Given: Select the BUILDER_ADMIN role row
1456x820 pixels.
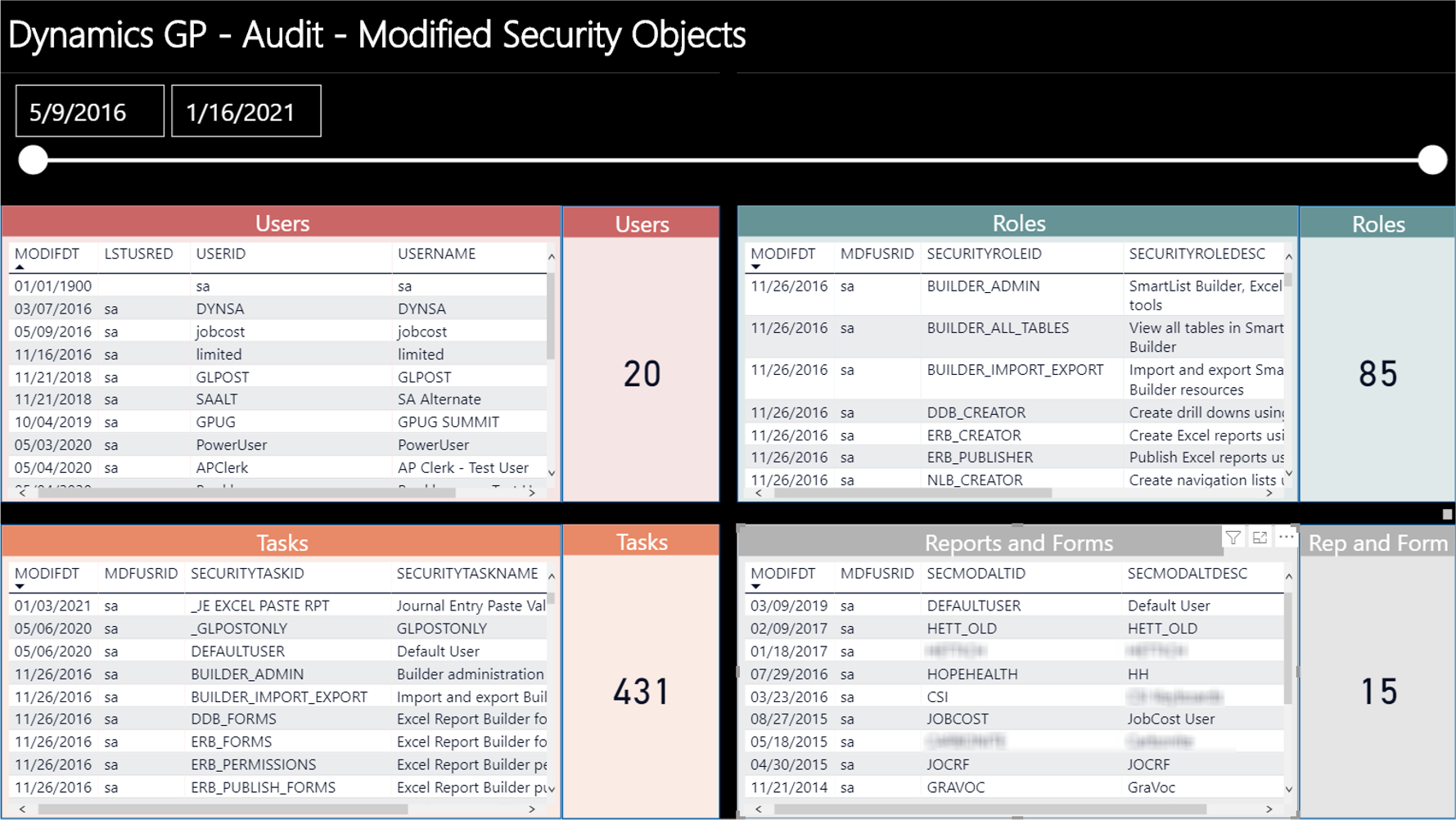Looking at the screenshot, I should [x=983, y=286].
